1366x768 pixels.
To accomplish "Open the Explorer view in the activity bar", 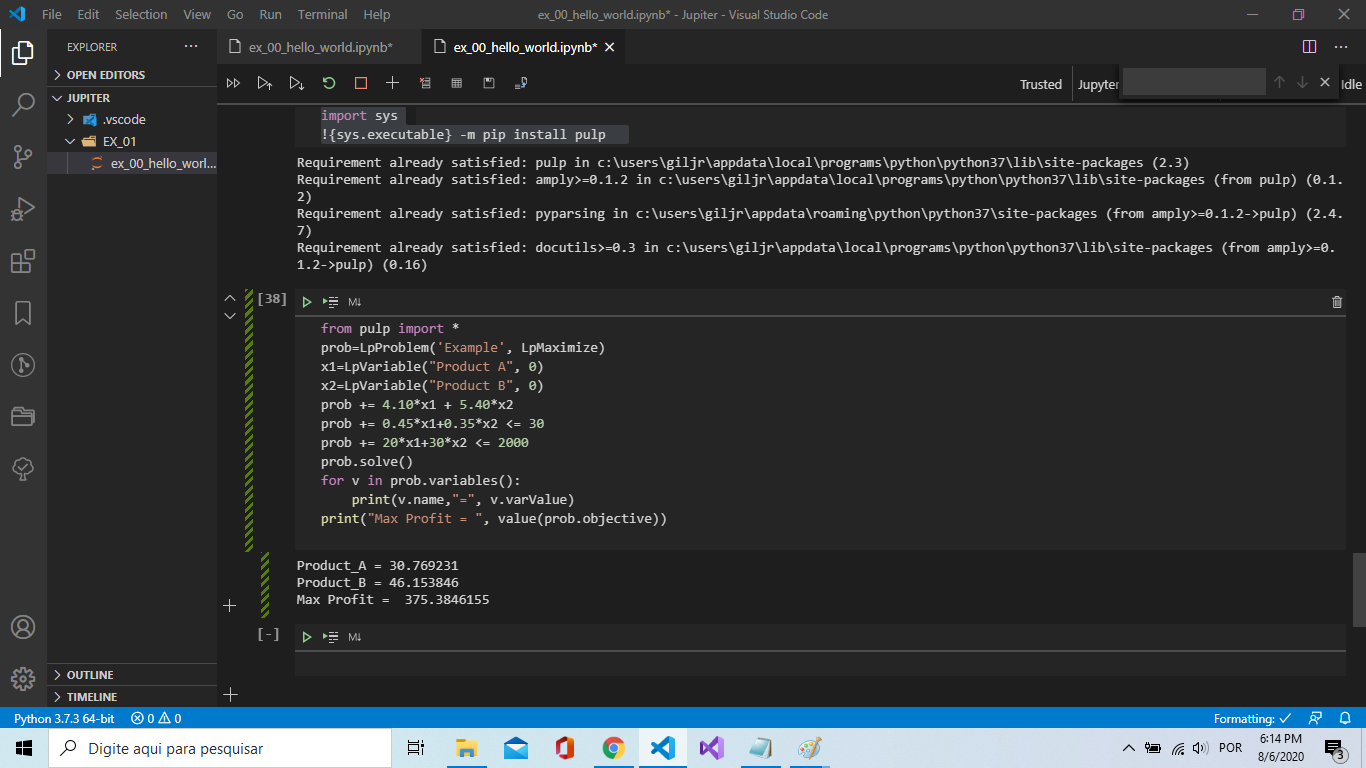I will coord(23,52).
